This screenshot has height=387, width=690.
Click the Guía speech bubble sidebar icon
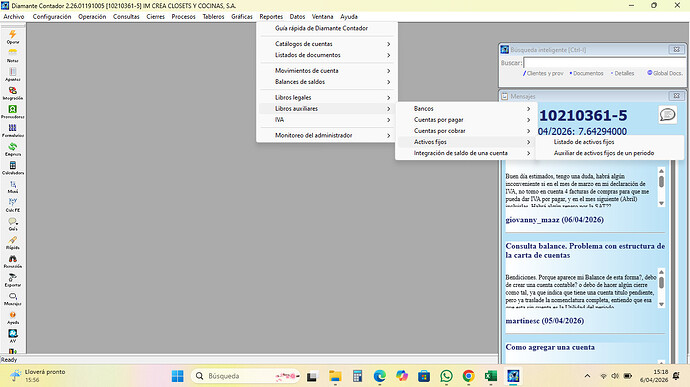13,224
